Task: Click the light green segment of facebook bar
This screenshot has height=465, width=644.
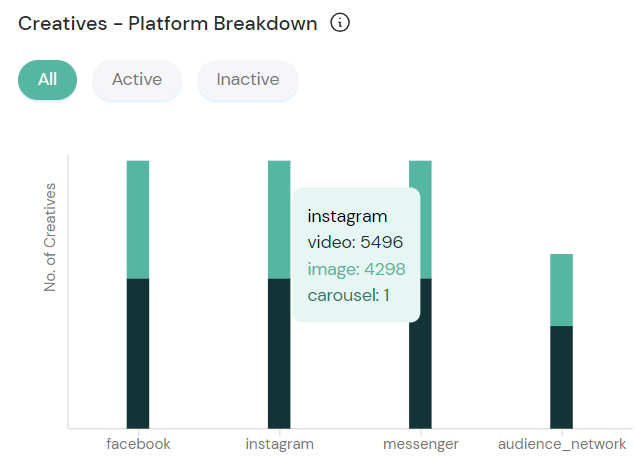Action: (x=138, y=218)
